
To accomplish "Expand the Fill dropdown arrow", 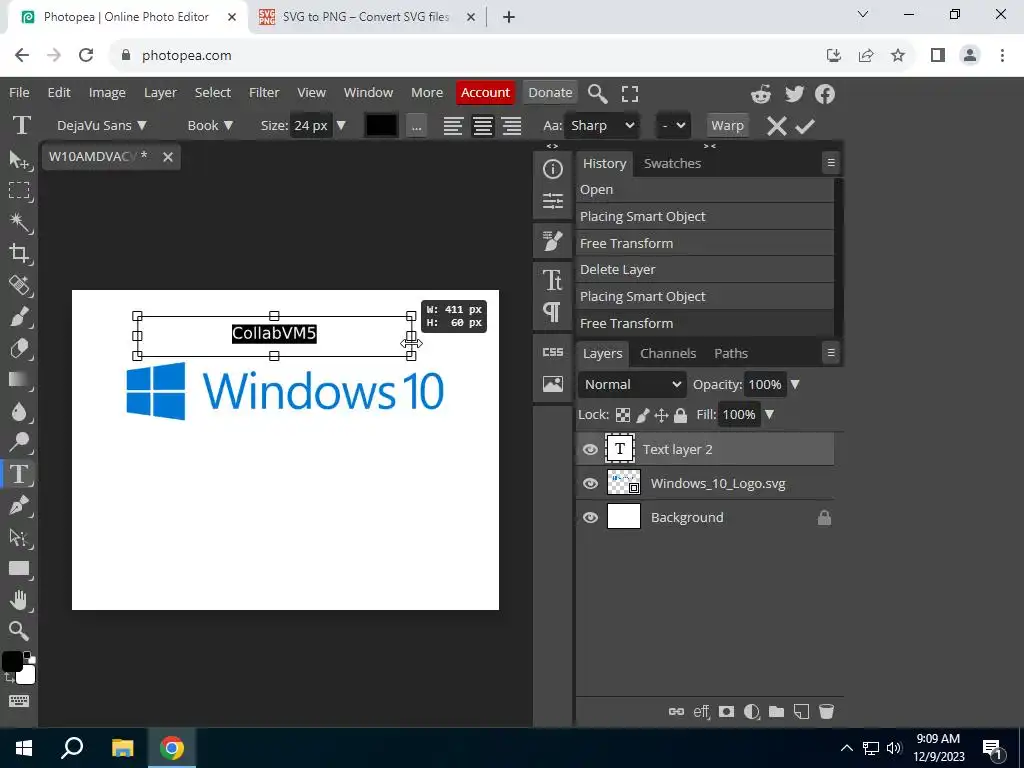I will 769,415.
